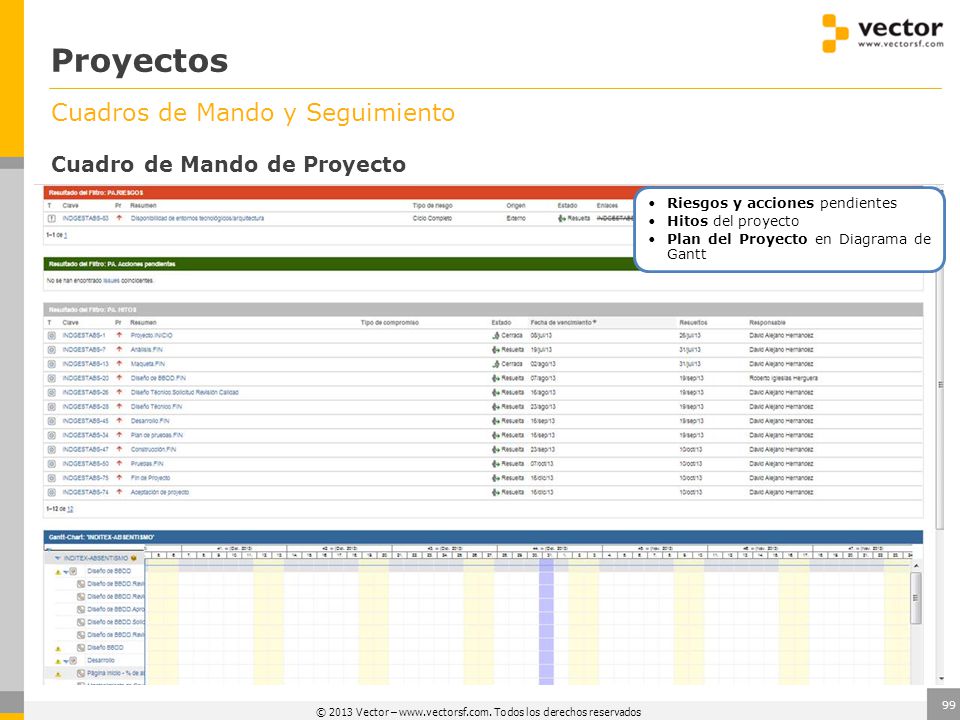Click the issue type icon for INDGESTABS-83
The image size is (960, 720).
click(x=51, y=219)
